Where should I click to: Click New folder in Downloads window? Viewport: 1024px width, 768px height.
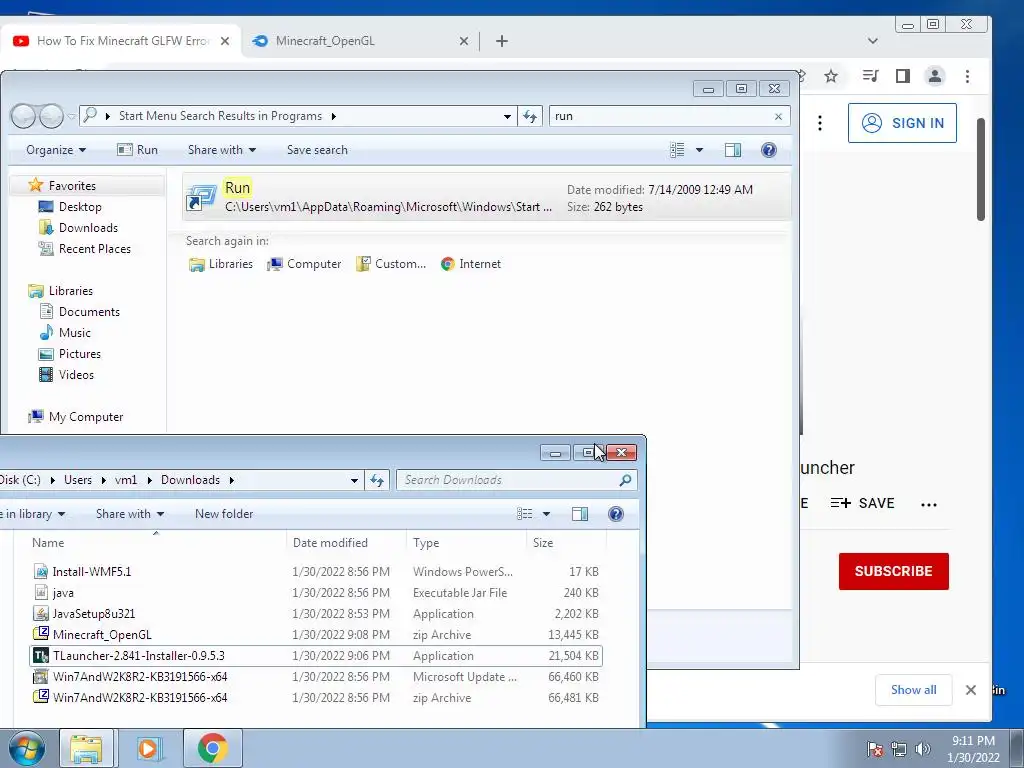click(224, 514)
